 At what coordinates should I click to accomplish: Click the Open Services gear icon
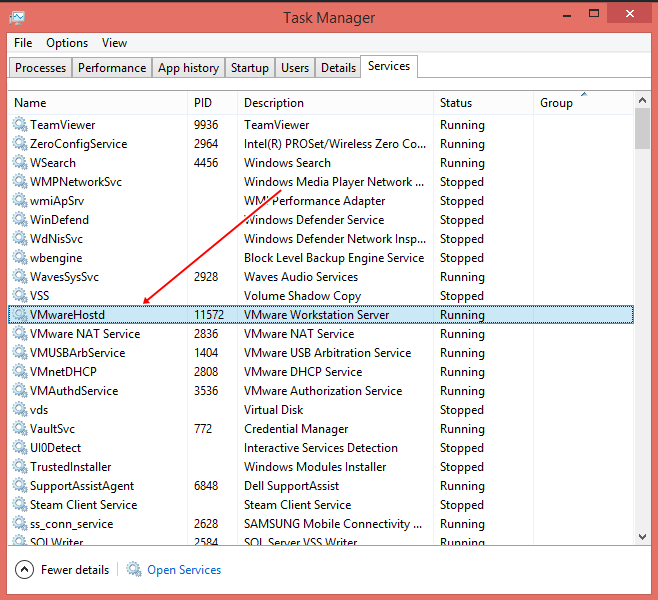click(x=134, y=569)
